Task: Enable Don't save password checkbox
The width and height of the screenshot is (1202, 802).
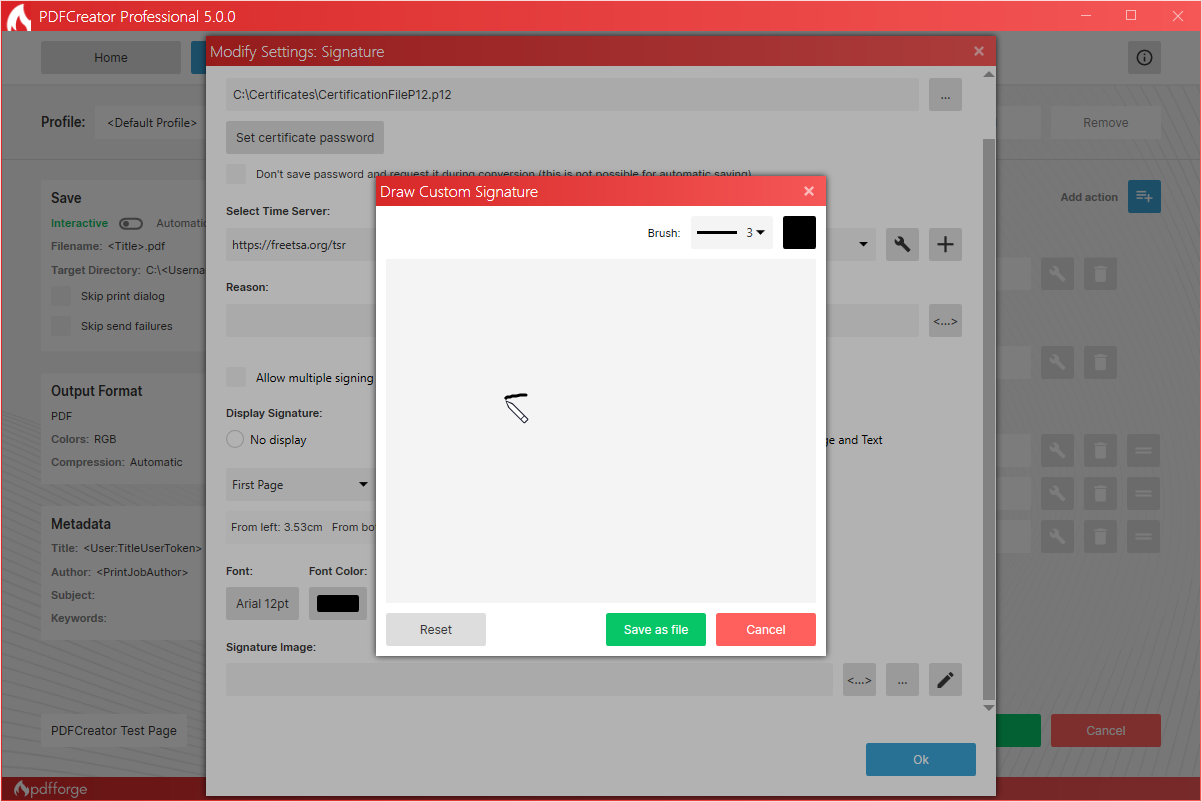Action: point(236,174)
